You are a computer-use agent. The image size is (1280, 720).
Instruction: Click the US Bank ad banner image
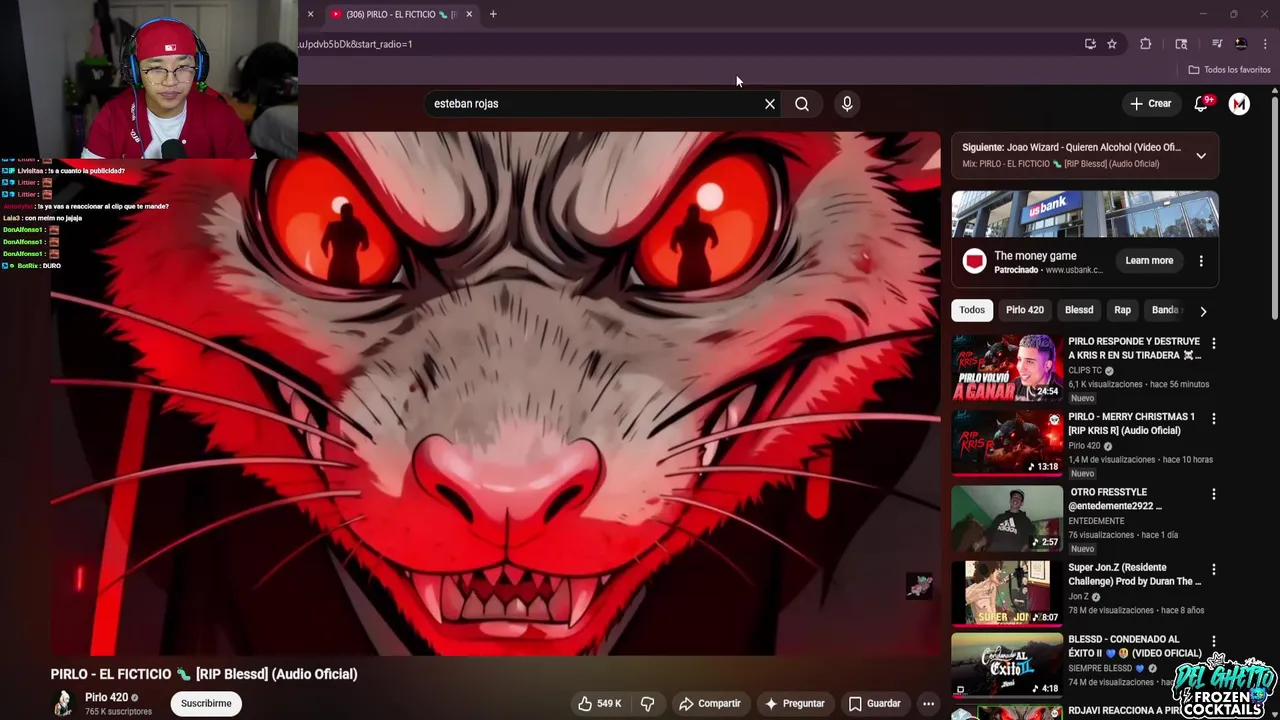click(1085, 213)
